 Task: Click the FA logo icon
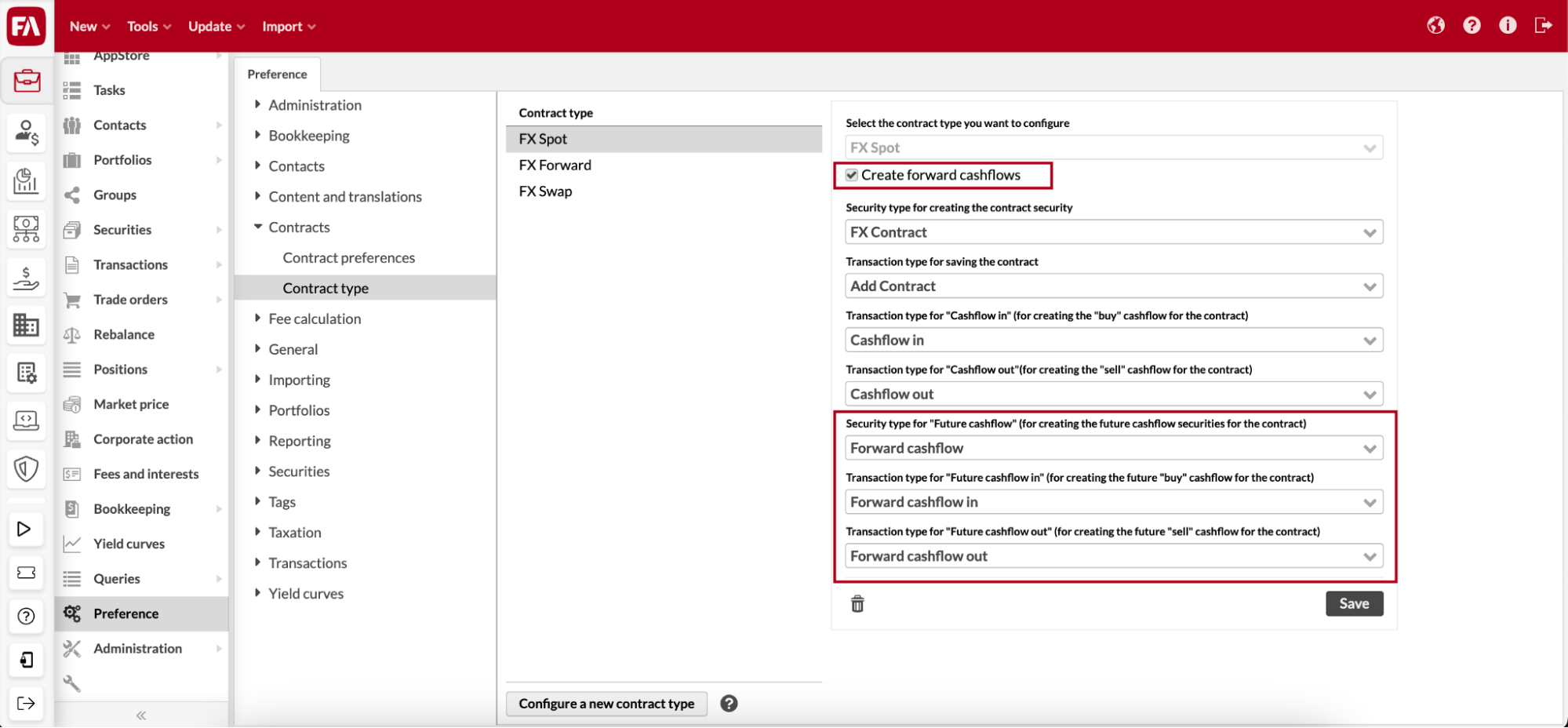pyautogui.click(x=26, y=25)
